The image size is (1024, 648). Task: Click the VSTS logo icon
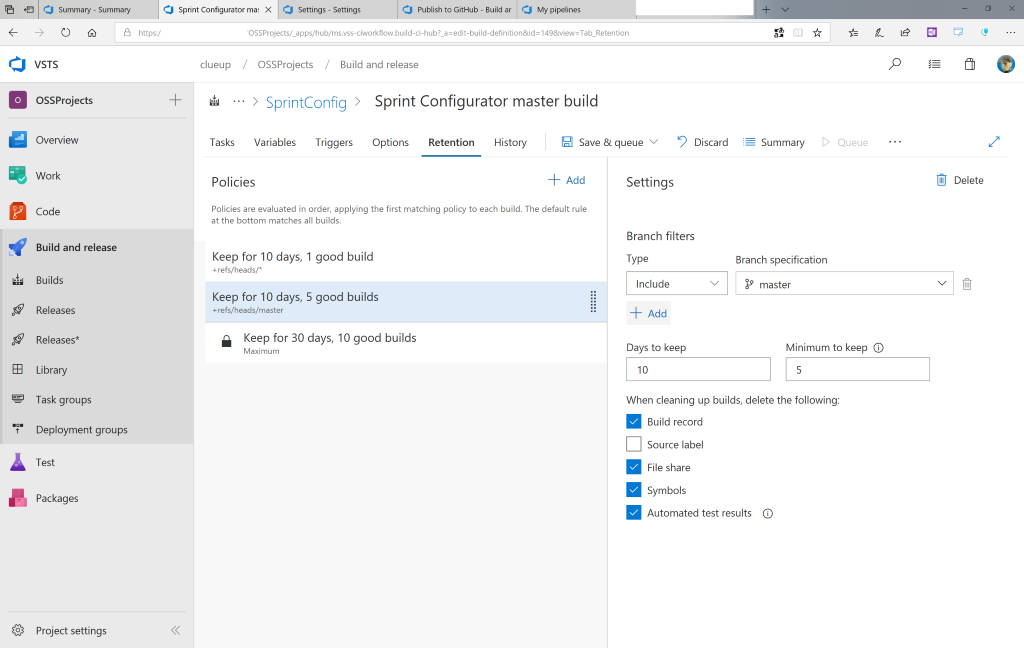click(x=17, y=64)
